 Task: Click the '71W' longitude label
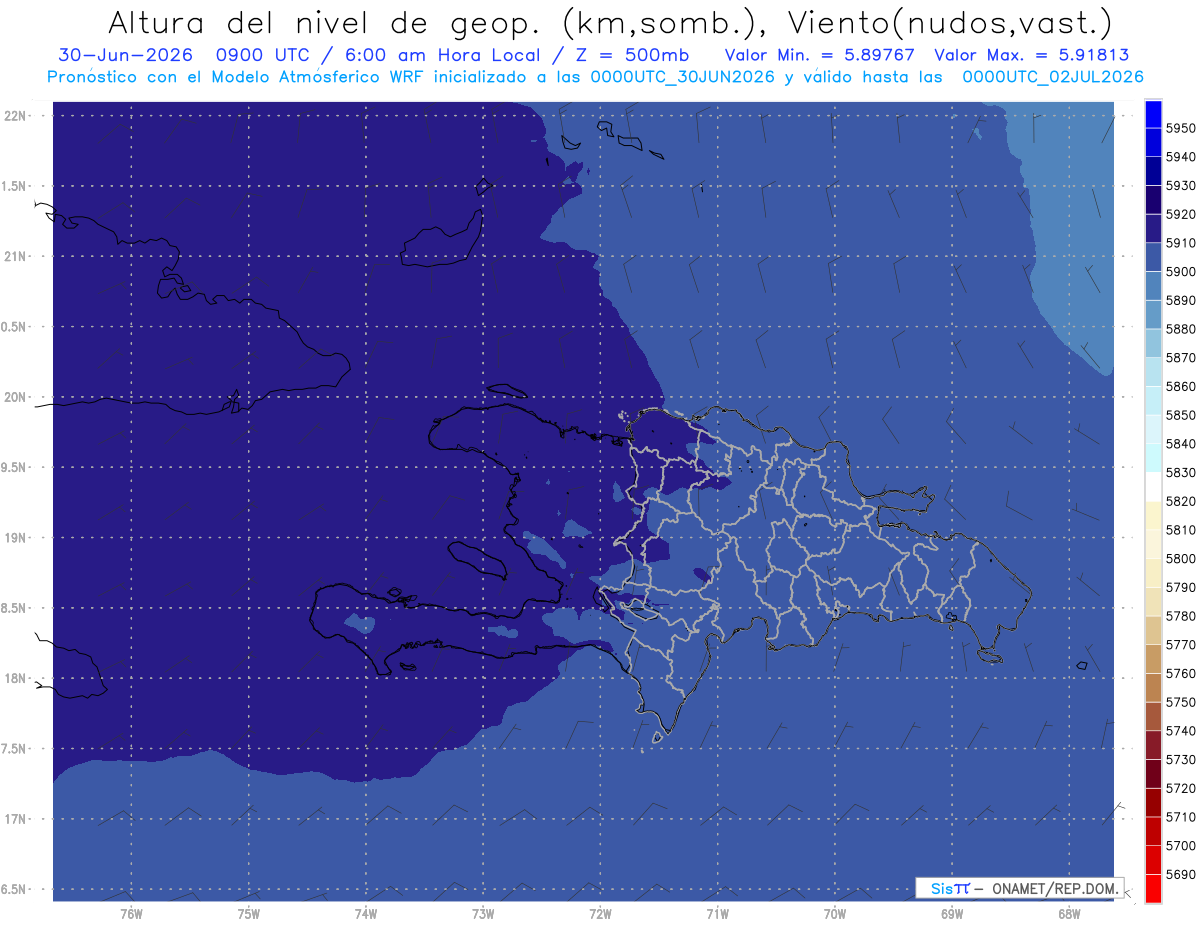click(x=717, y=912)
